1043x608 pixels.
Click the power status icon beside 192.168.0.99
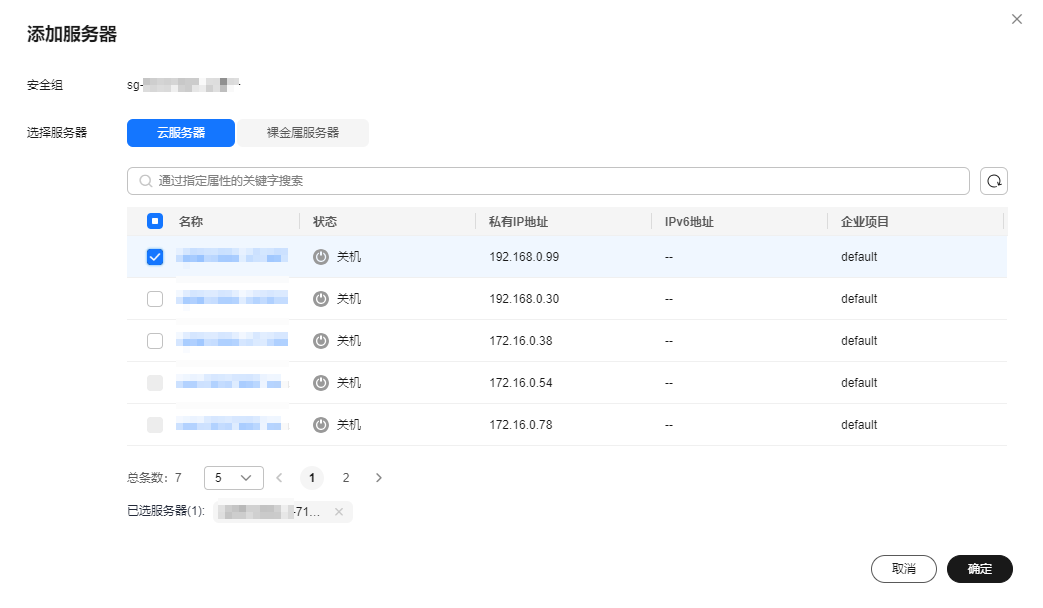321,256
